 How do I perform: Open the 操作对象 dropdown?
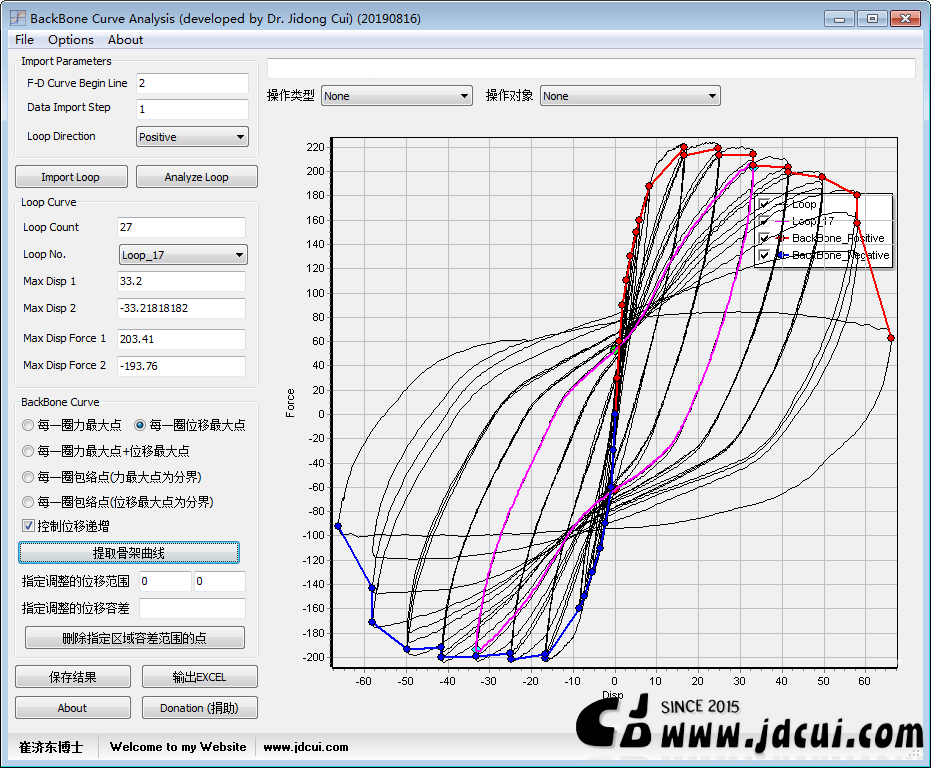point(630,96)
